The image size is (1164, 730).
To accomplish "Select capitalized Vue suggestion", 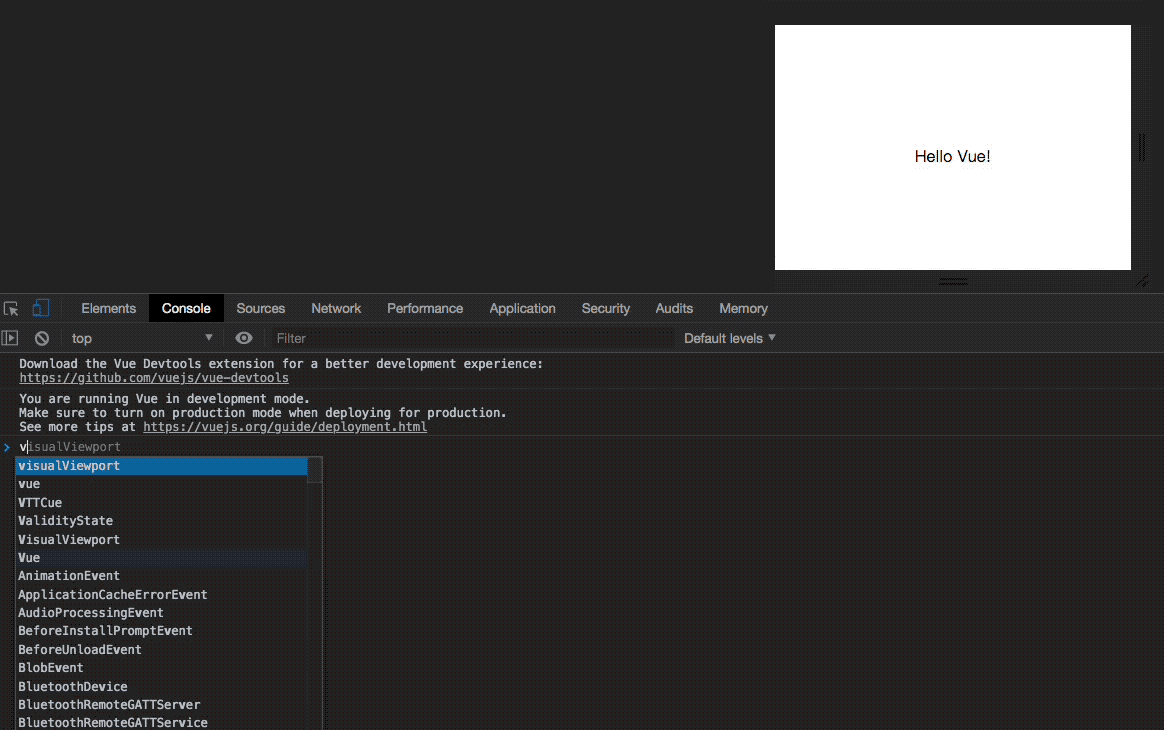I will pyautogui.click(x=161, y=558).
